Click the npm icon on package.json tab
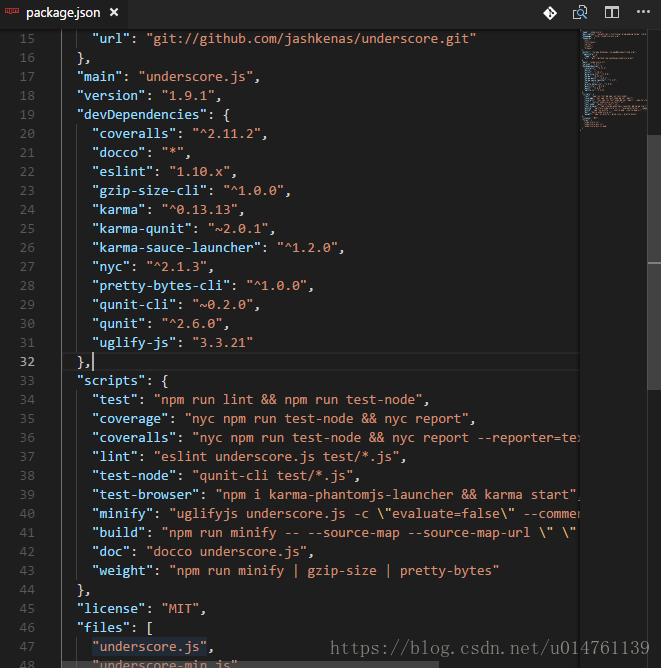The image size is (661, 668). tap(11, 12)
